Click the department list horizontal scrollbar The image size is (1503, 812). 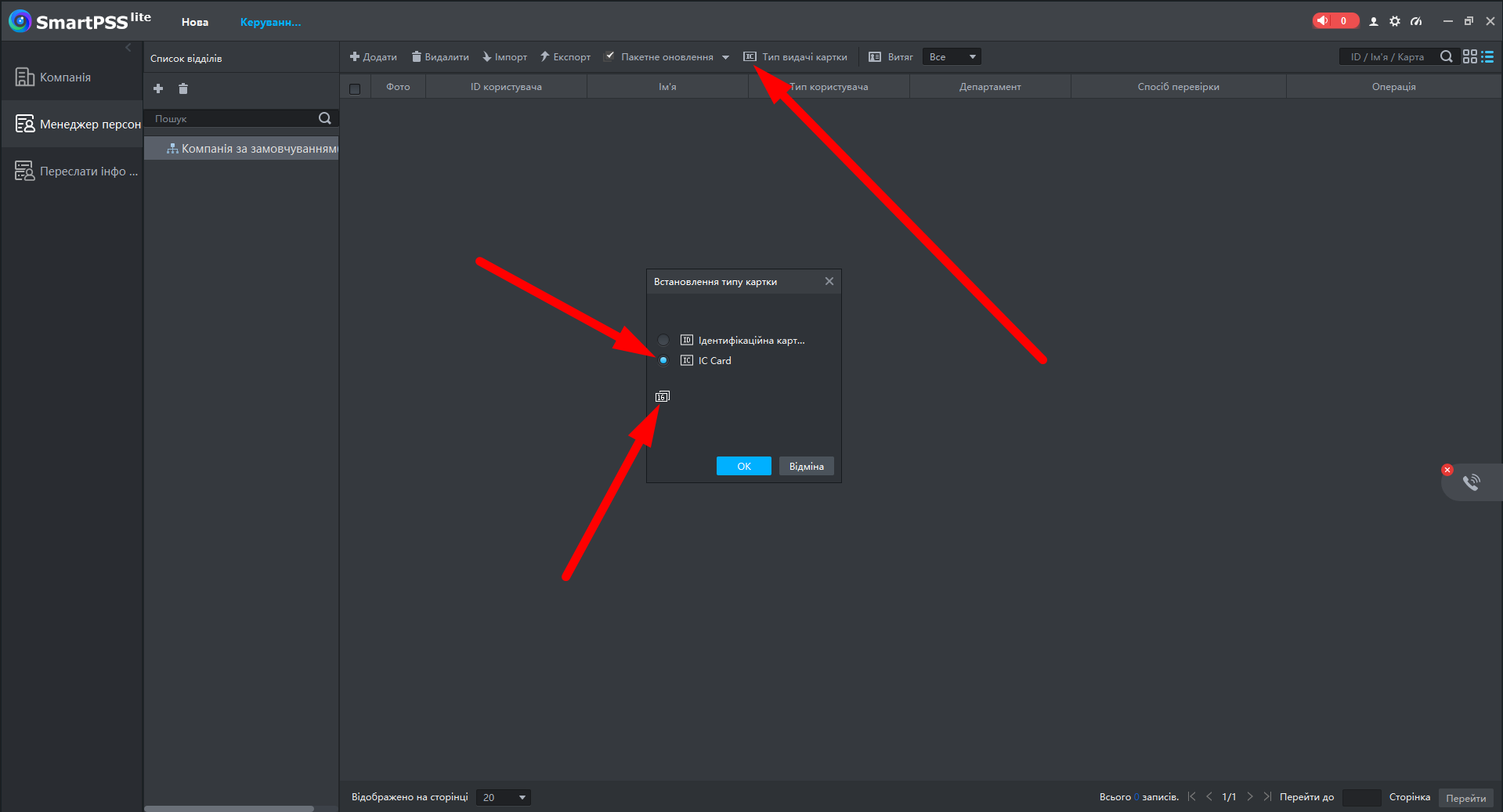(229, 808)
